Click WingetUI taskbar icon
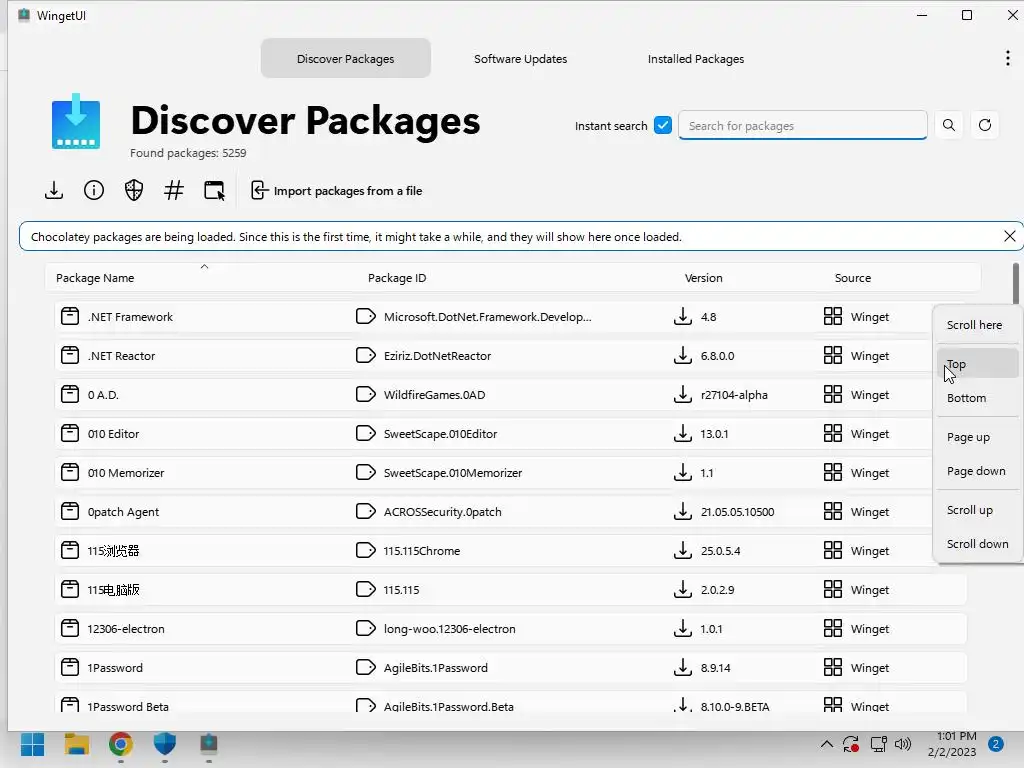1024x768 pixels. pos(208,744)
